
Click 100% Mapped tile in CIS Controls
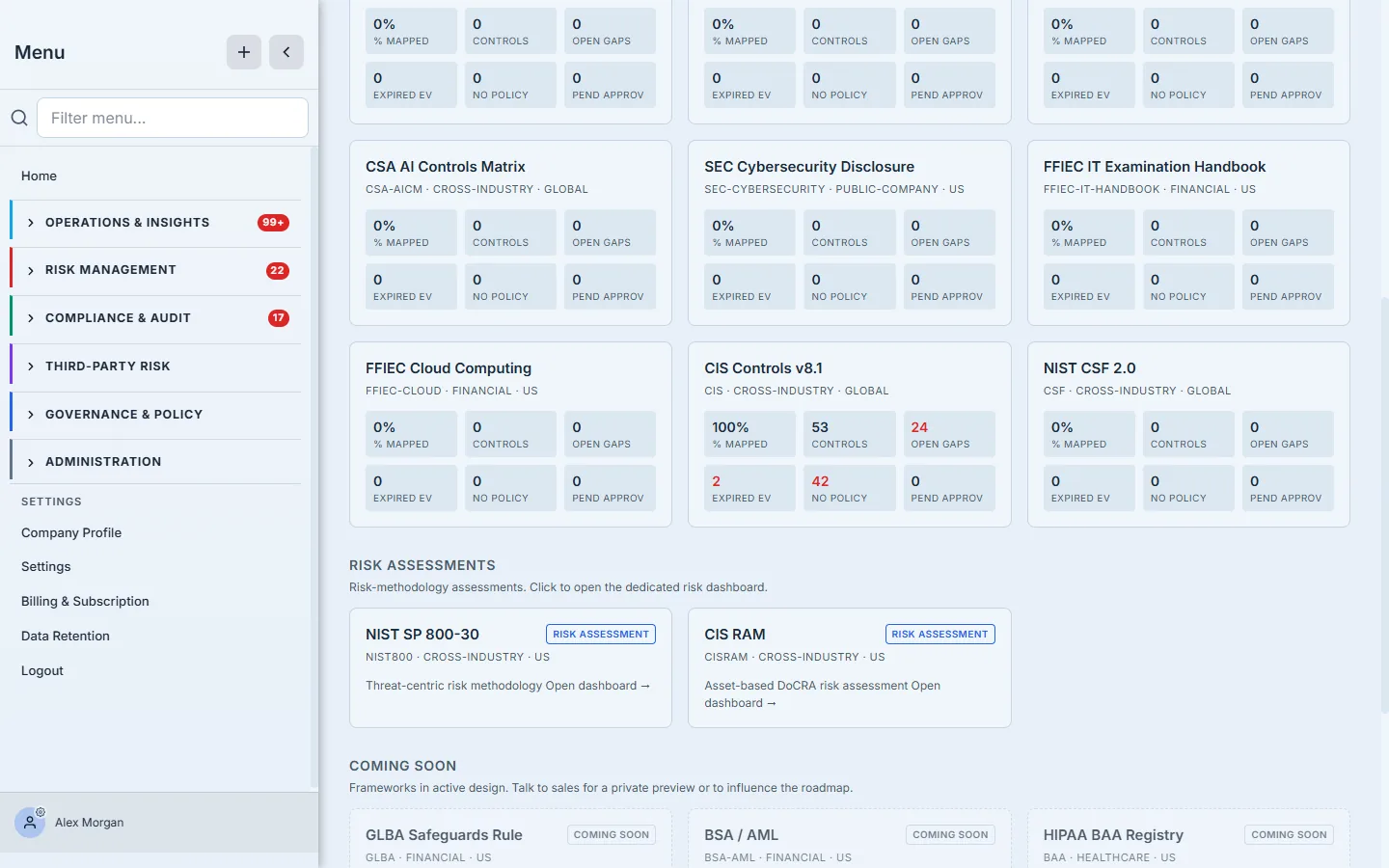tap(749, 434)
